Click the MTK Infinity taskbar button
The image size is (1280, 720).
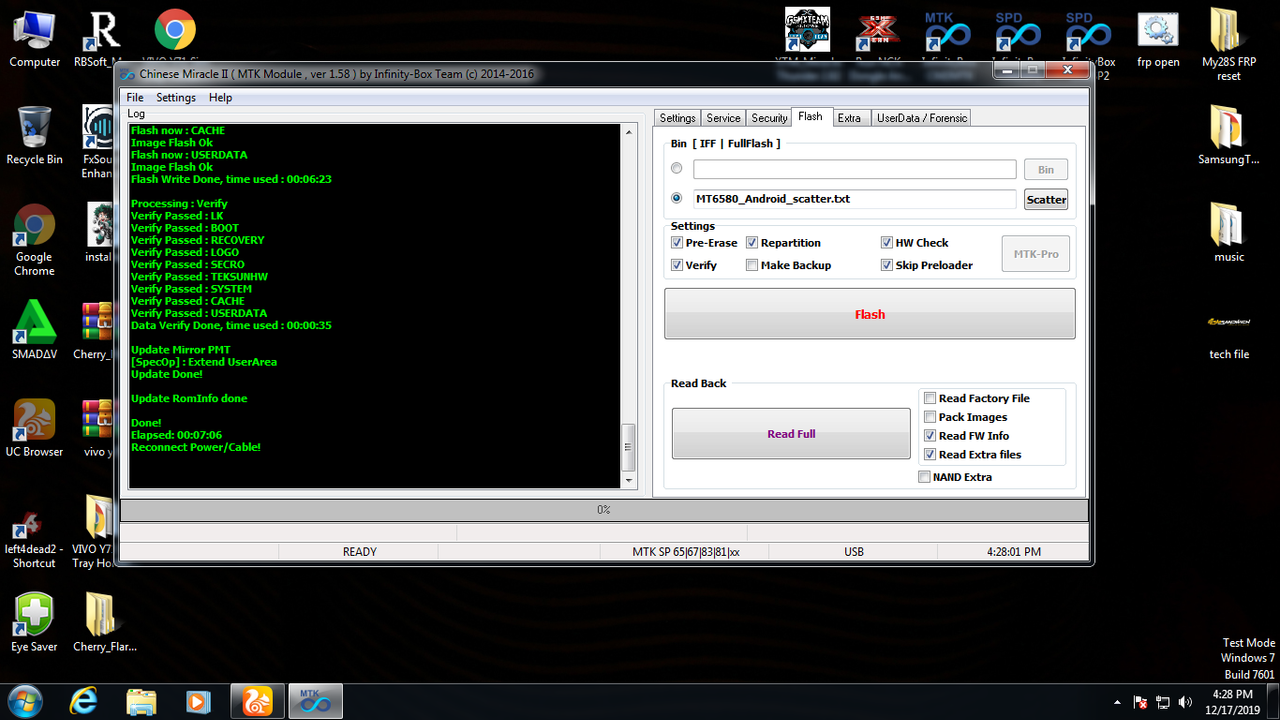pyautogui.click(x=316, y=701)
